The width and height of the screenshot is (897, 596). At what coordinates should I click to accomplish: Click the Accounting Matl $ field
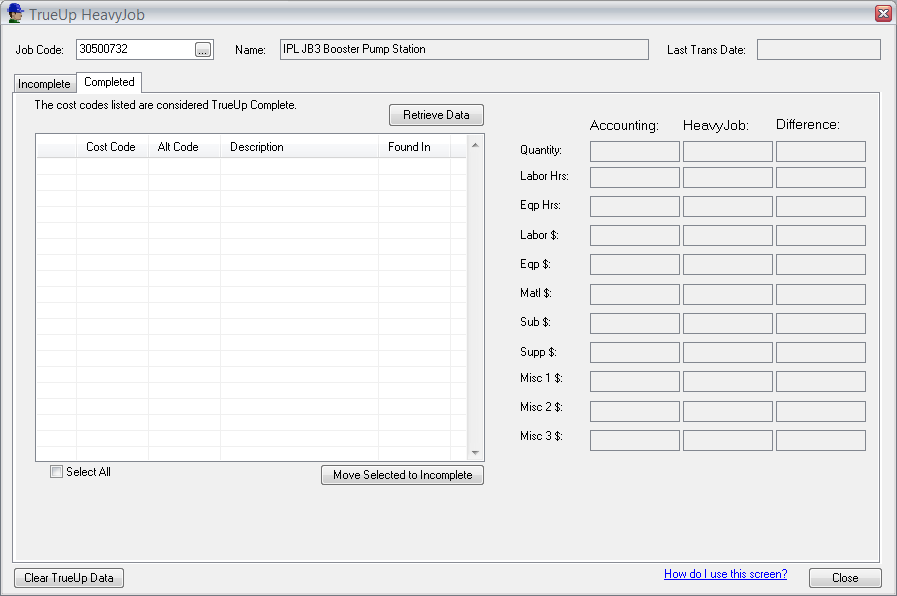(x=635, y=294)
